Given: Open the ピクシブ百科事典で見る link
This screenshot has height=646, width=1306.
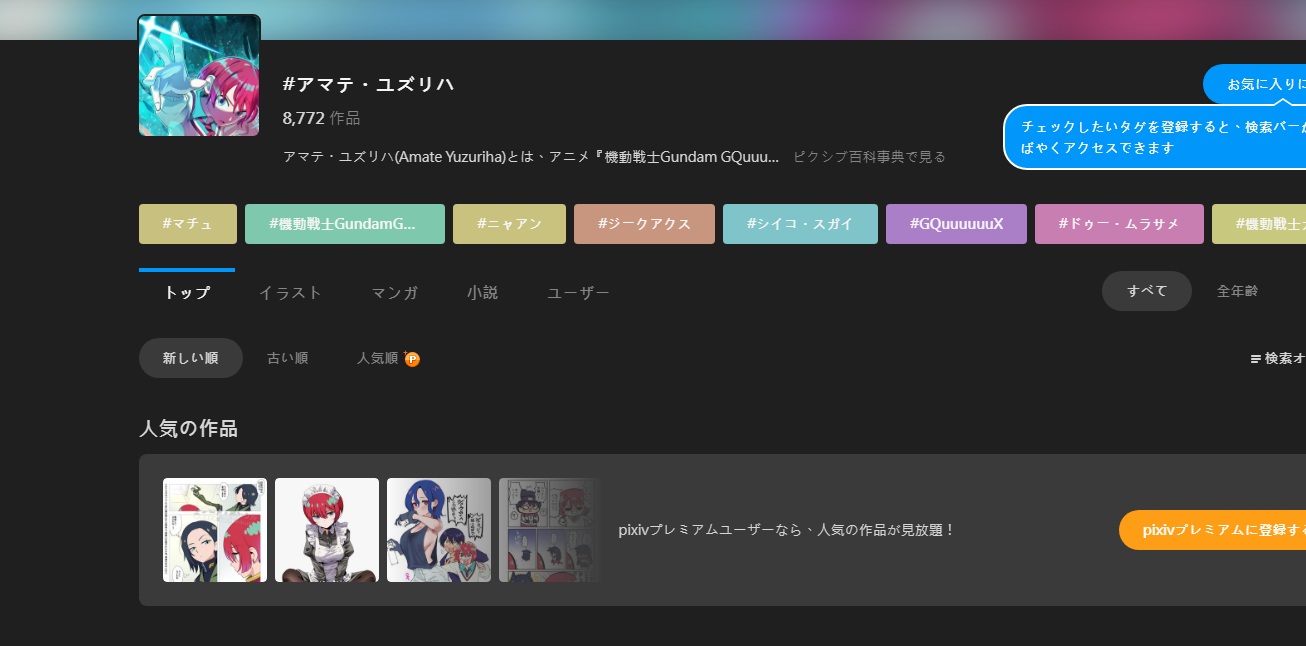Looking at the screenshot, I should point(869,157).
